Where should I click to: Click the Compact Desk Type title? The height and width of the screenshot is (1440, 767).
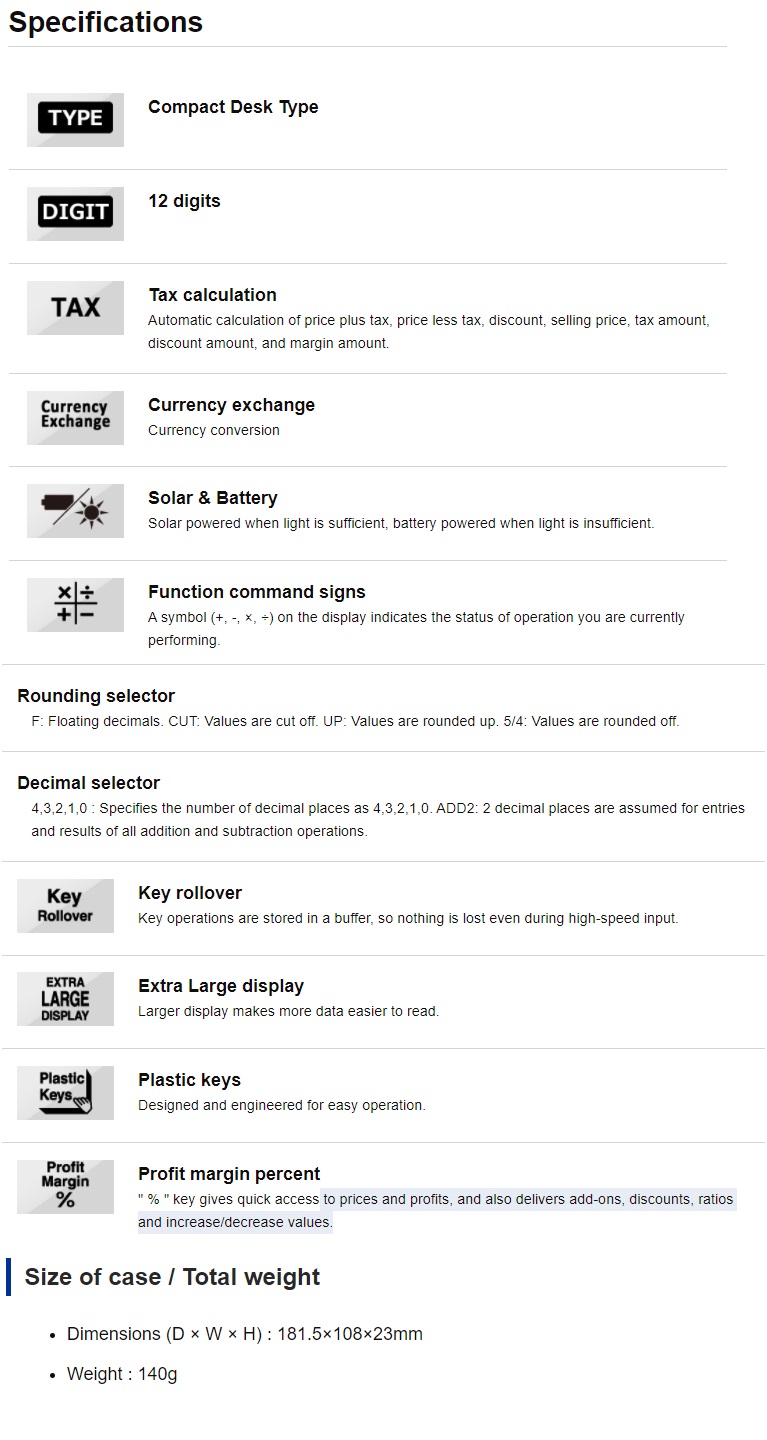click(x=233, y=107)
